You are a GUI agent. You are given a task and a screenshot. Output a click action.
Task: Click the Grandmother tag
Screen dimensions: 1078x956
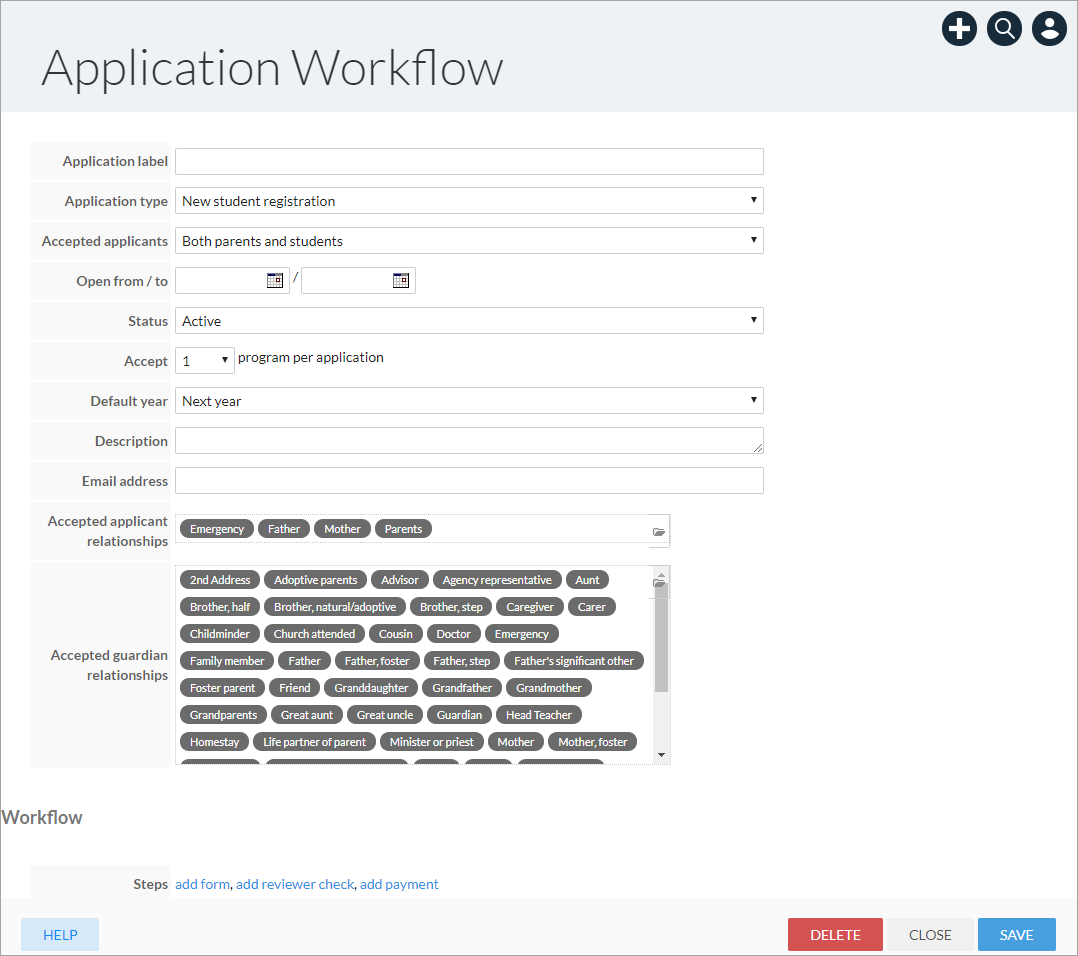tap(549, 687)
